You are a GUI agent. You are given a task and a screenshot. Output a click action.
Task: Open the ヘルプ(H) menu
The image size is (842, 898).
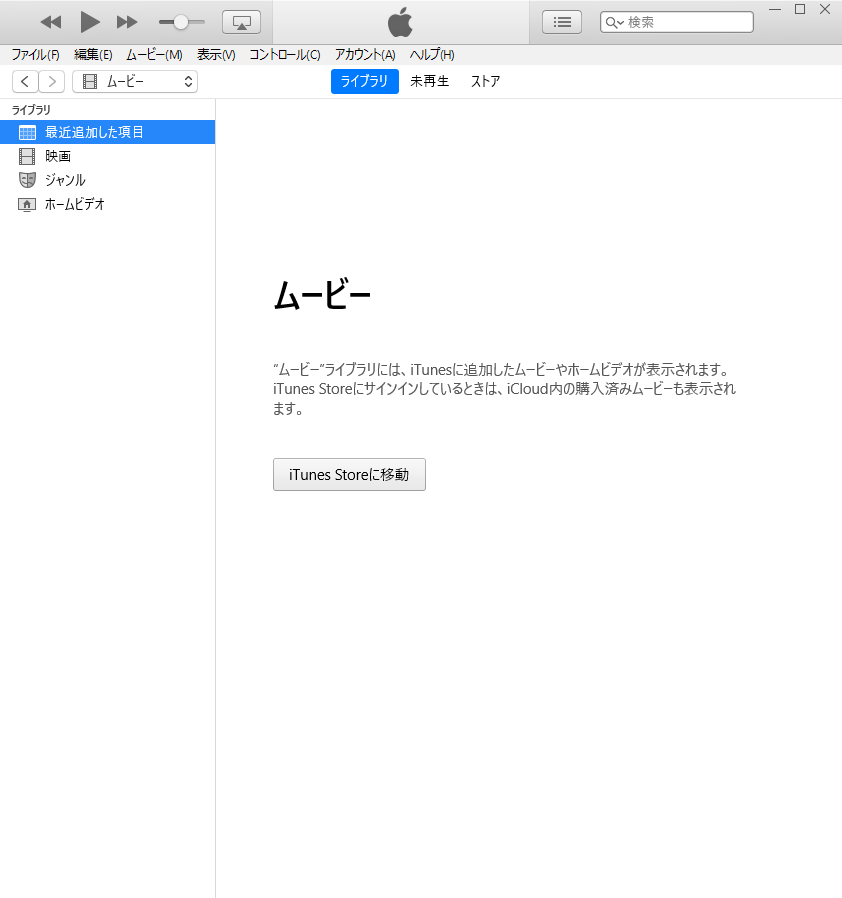point(432,55)
